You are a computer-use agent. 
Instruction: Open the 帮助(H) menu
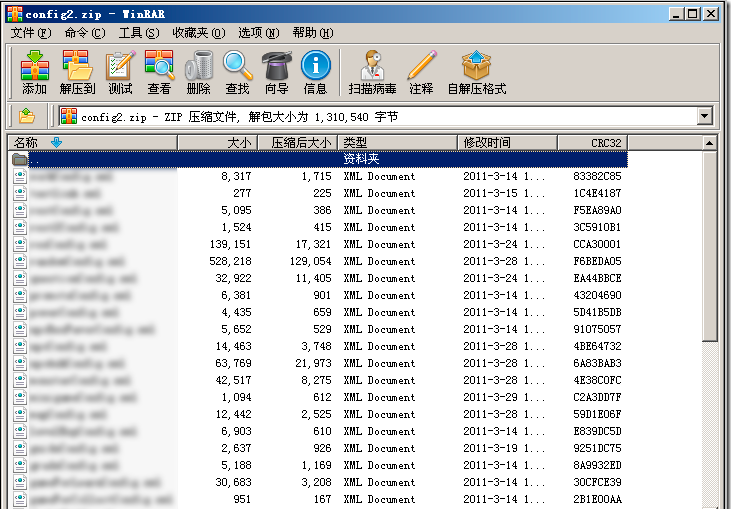313,33
